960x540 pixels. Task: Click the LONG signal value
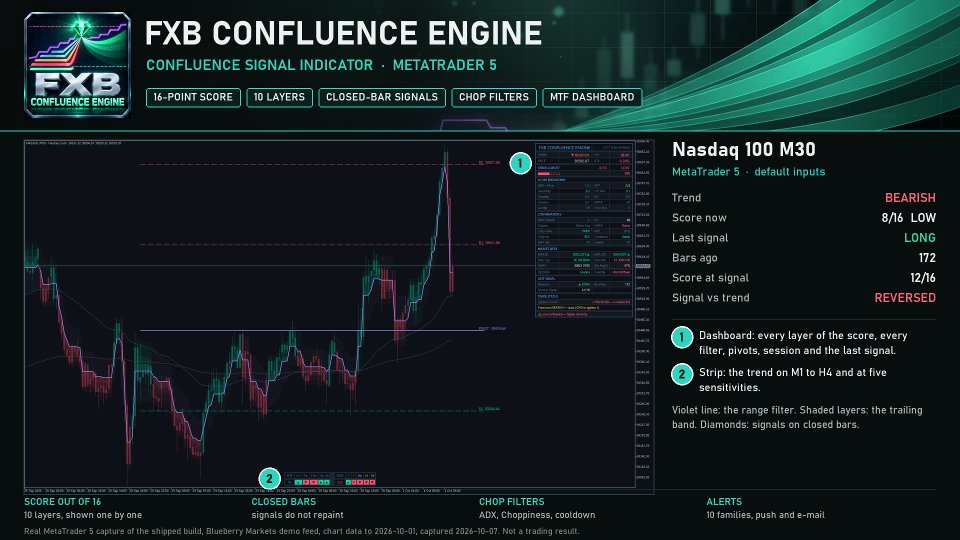[920, 238]
